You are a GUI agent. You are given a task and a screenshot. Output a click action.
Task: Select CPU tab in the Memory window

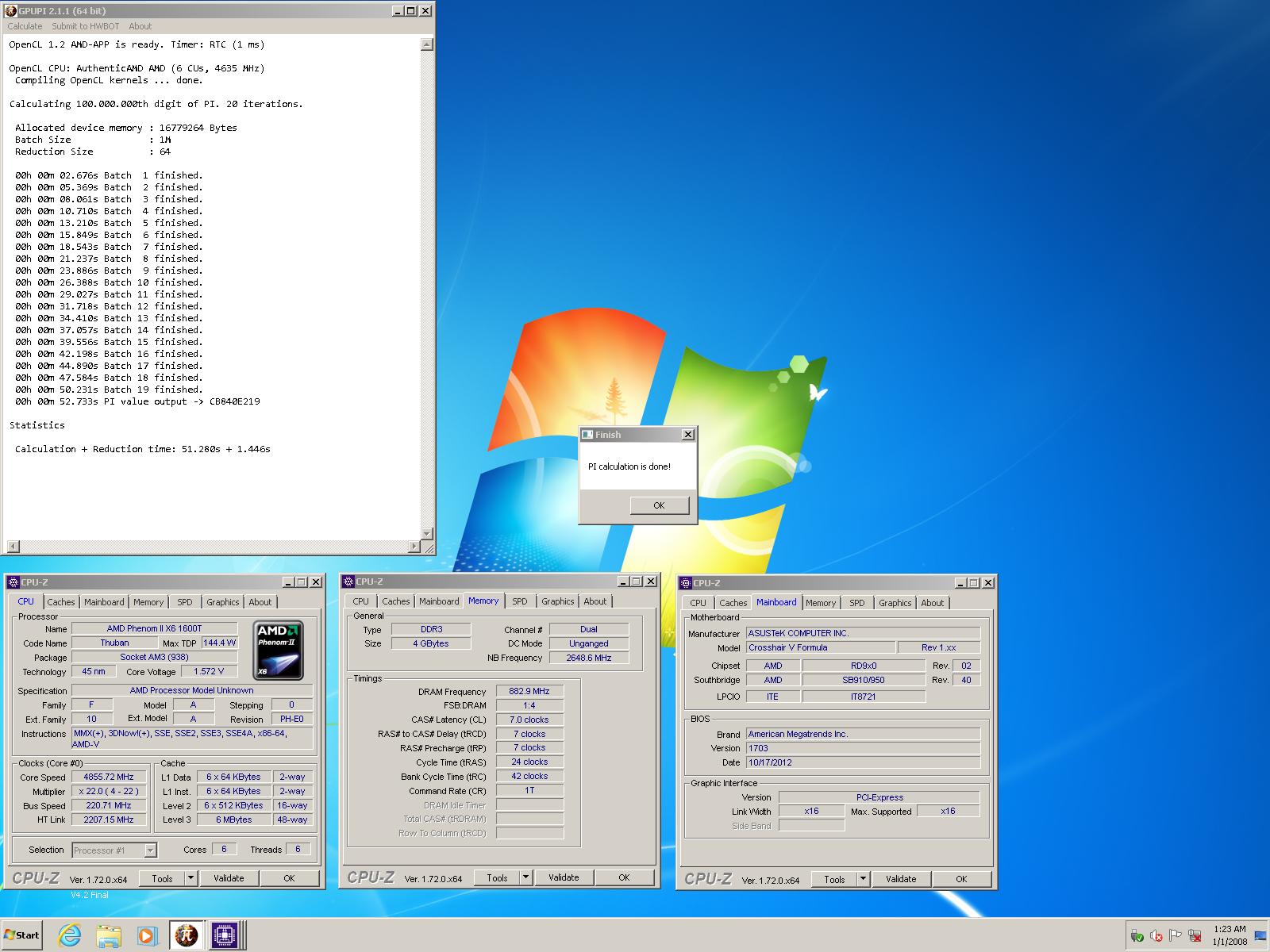[x=360, y=601]
